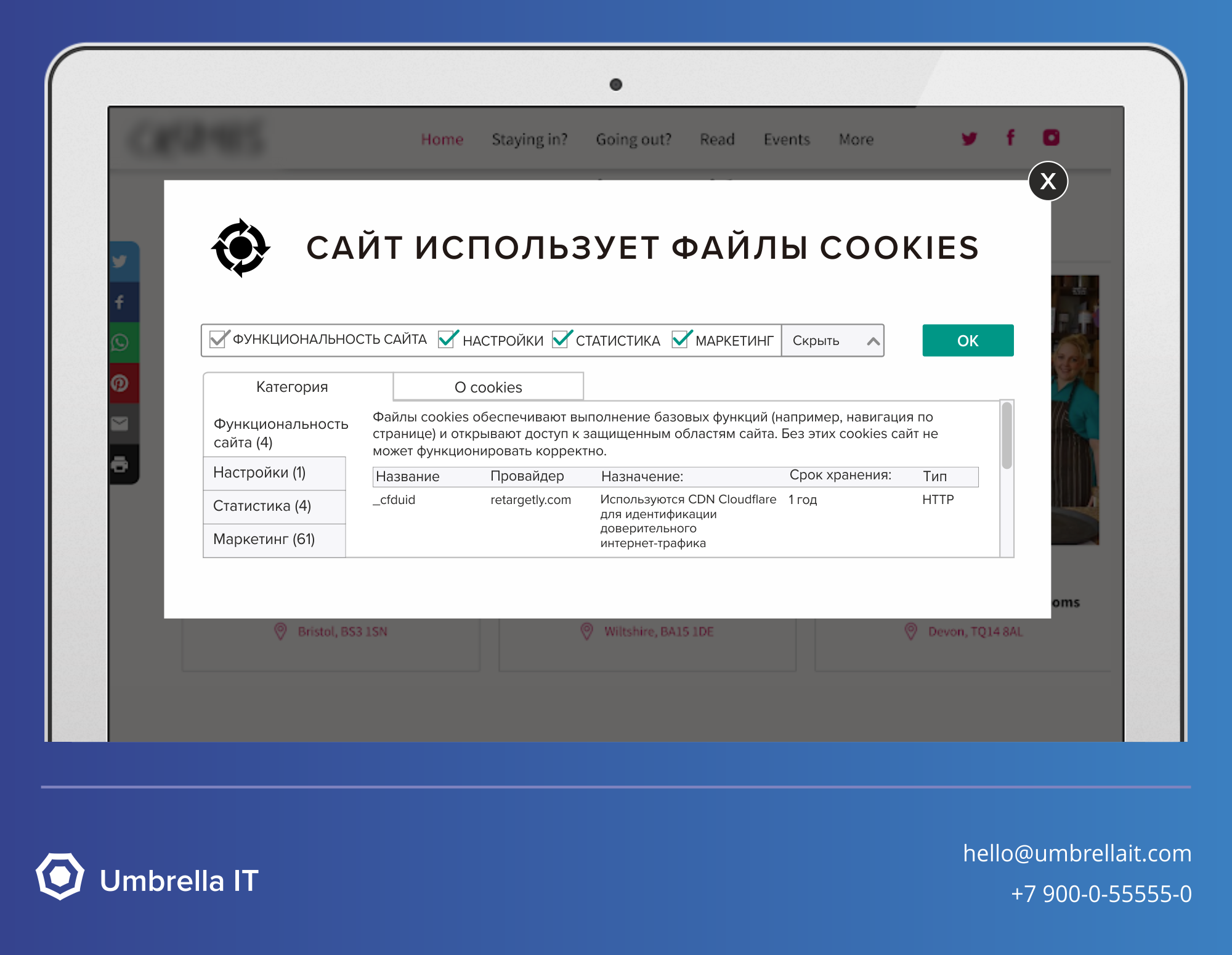Close the cookies dialog with X button

tap(1048, 181)
